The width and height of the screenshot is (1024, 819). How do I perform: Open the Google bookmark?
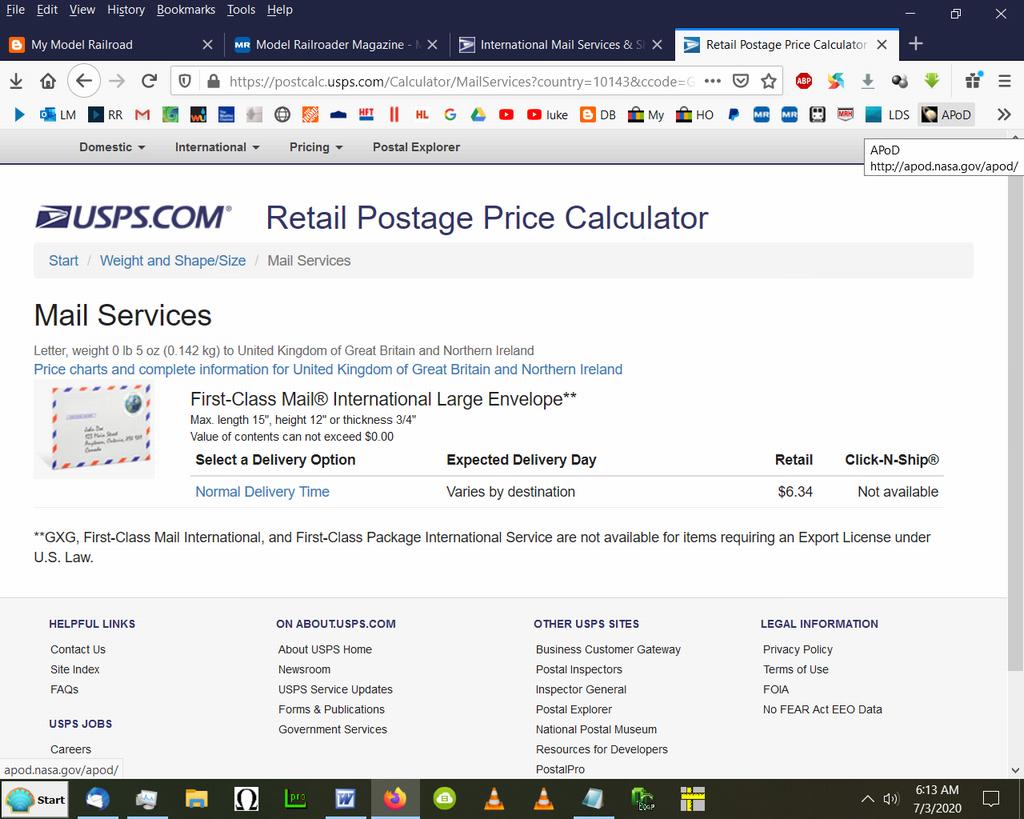coord(450,115)
